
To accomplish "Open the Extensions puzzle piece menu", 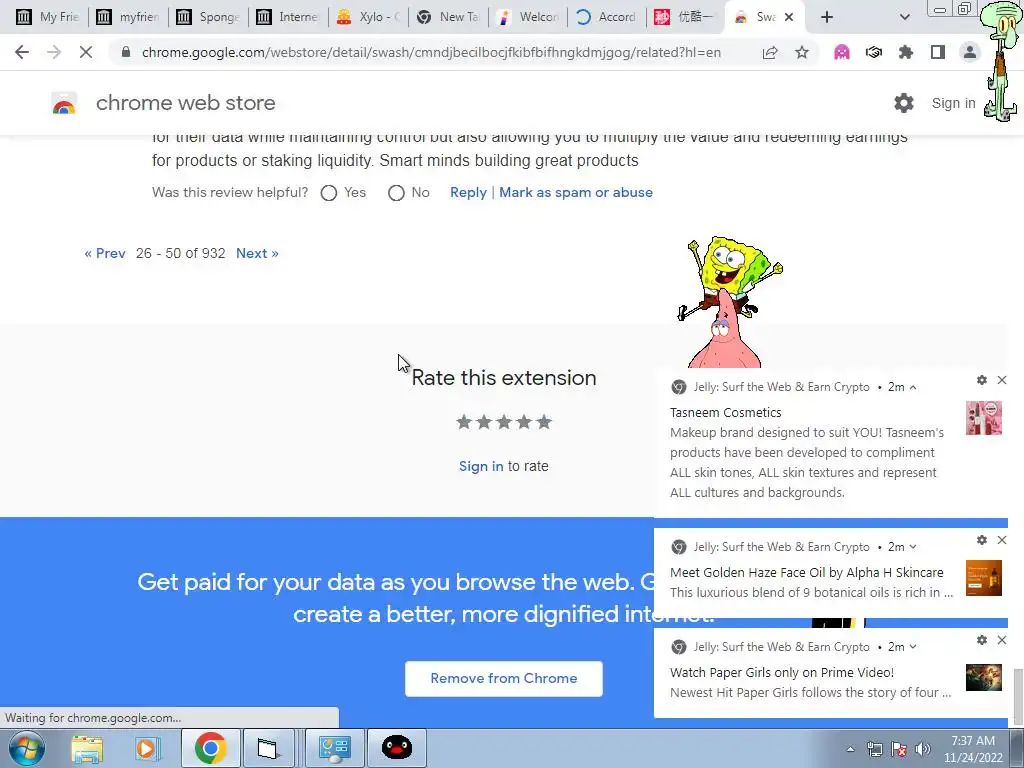I will [x=906, y=52].
